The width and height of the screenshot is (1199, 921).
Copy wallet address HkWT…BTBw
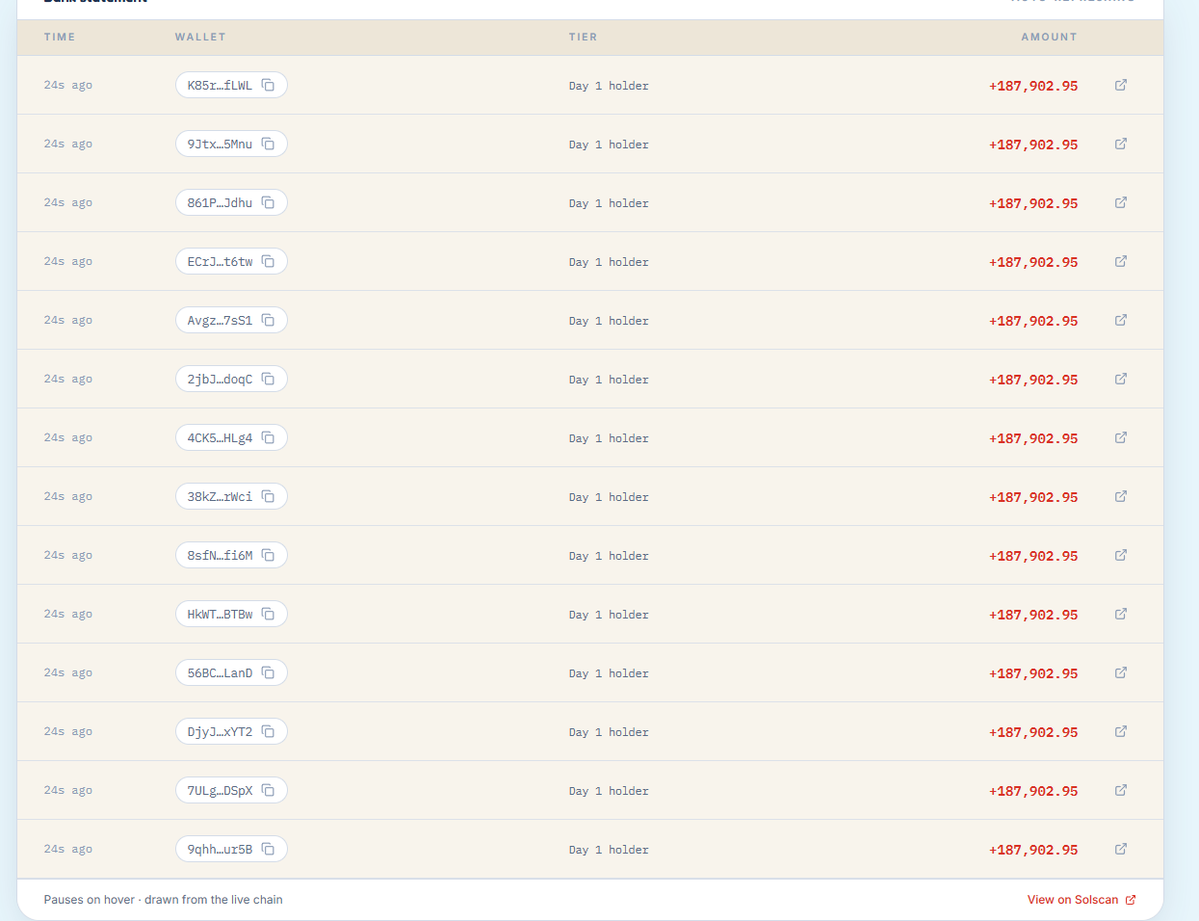point(268,613)
